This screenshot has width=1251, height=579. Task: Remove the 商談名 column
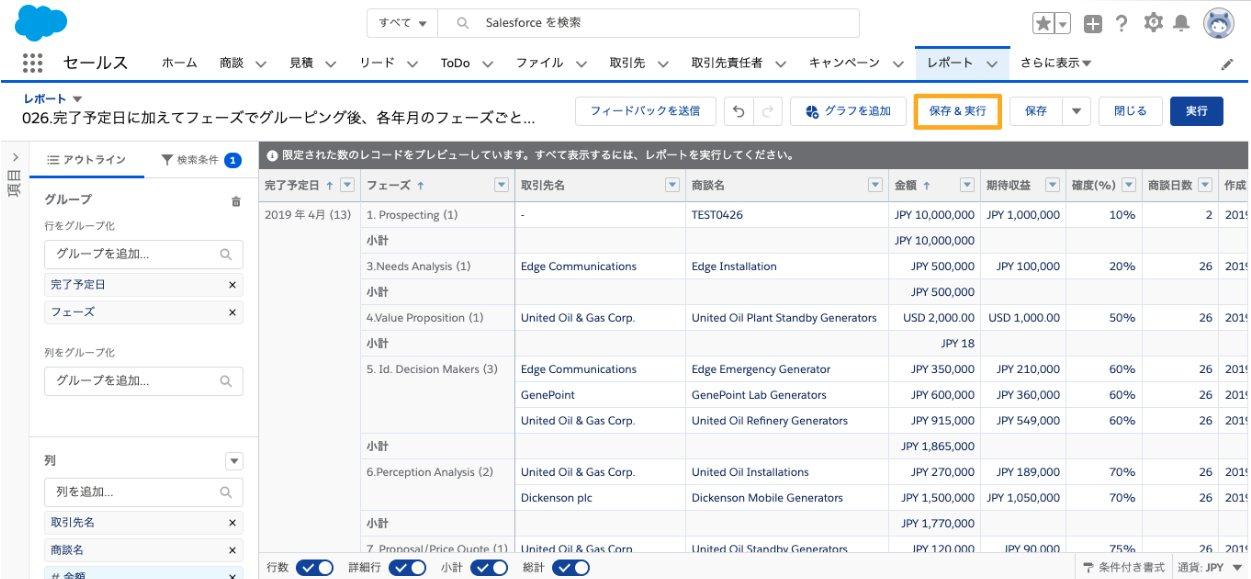(232, 550)
